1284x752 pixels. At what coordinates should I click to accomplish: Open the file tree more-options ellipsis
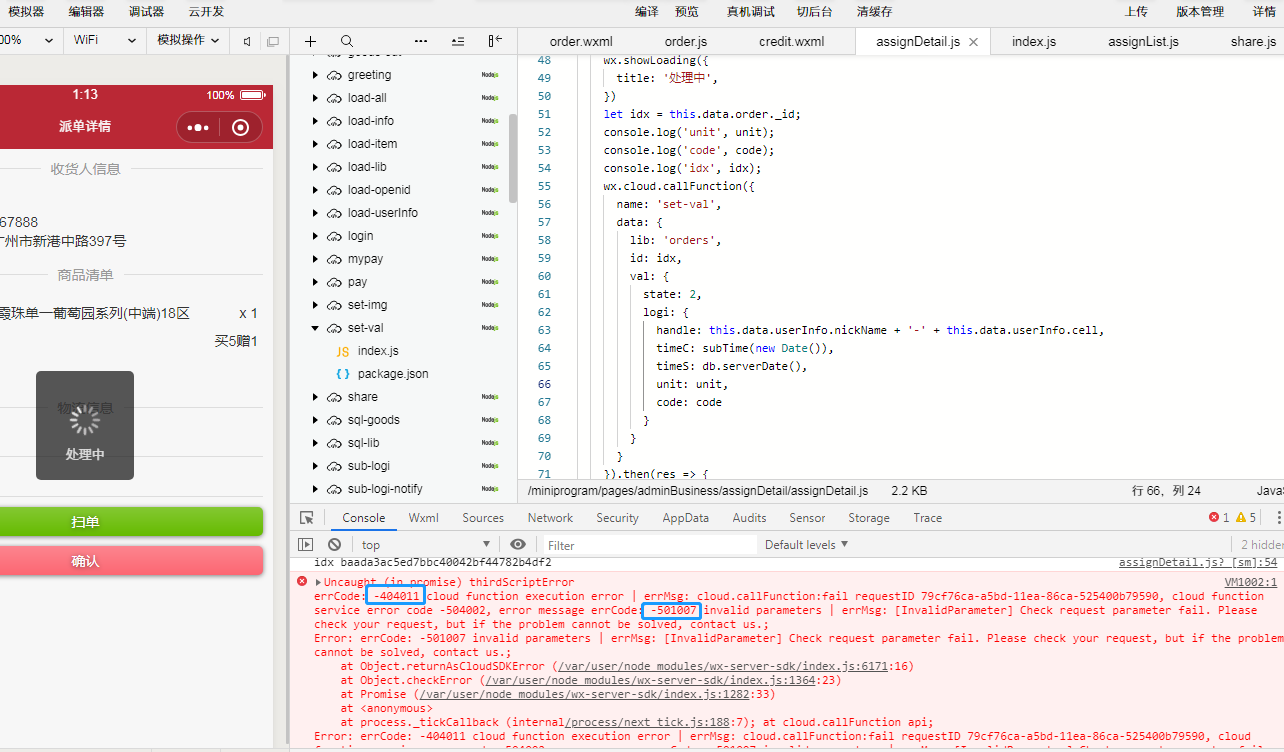[x=420, y=41]
